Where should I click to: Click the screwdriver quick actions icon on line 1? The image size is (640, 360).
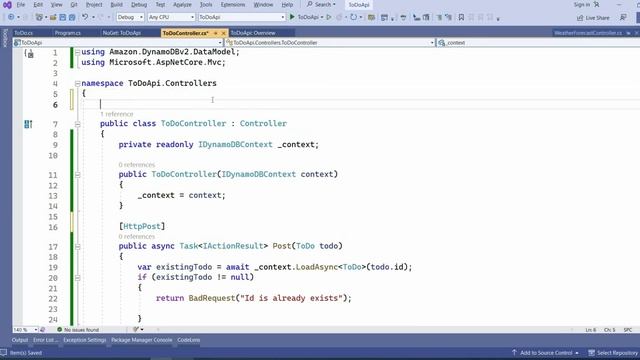pos(29,53)
